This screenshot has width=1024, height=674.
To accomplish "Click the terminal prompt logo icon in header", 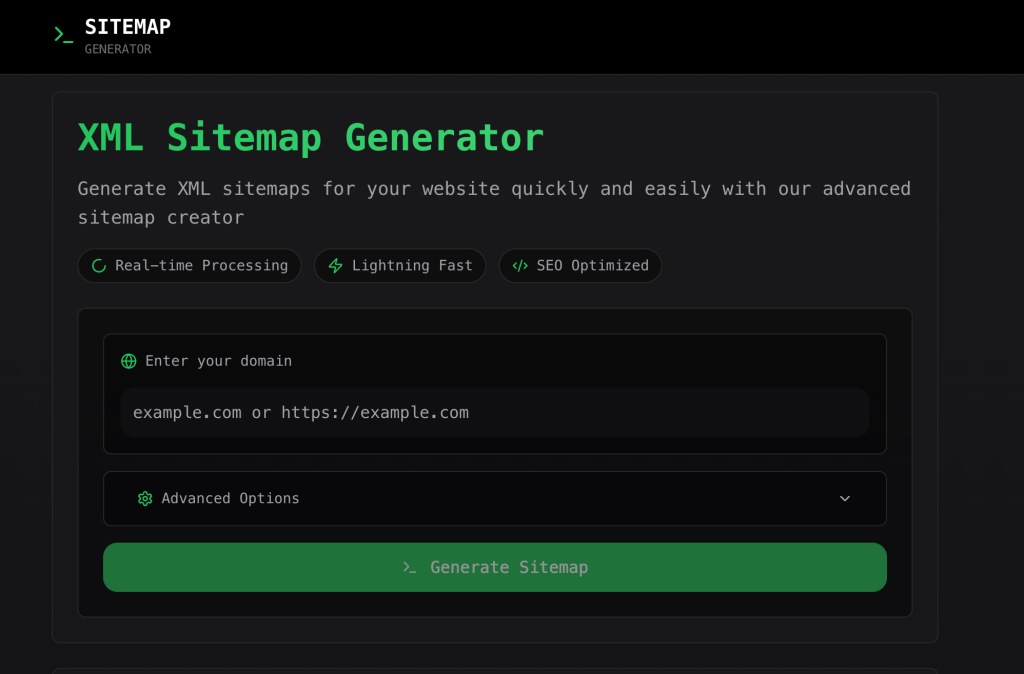I will pyautogui.click(x=63, y=35).
